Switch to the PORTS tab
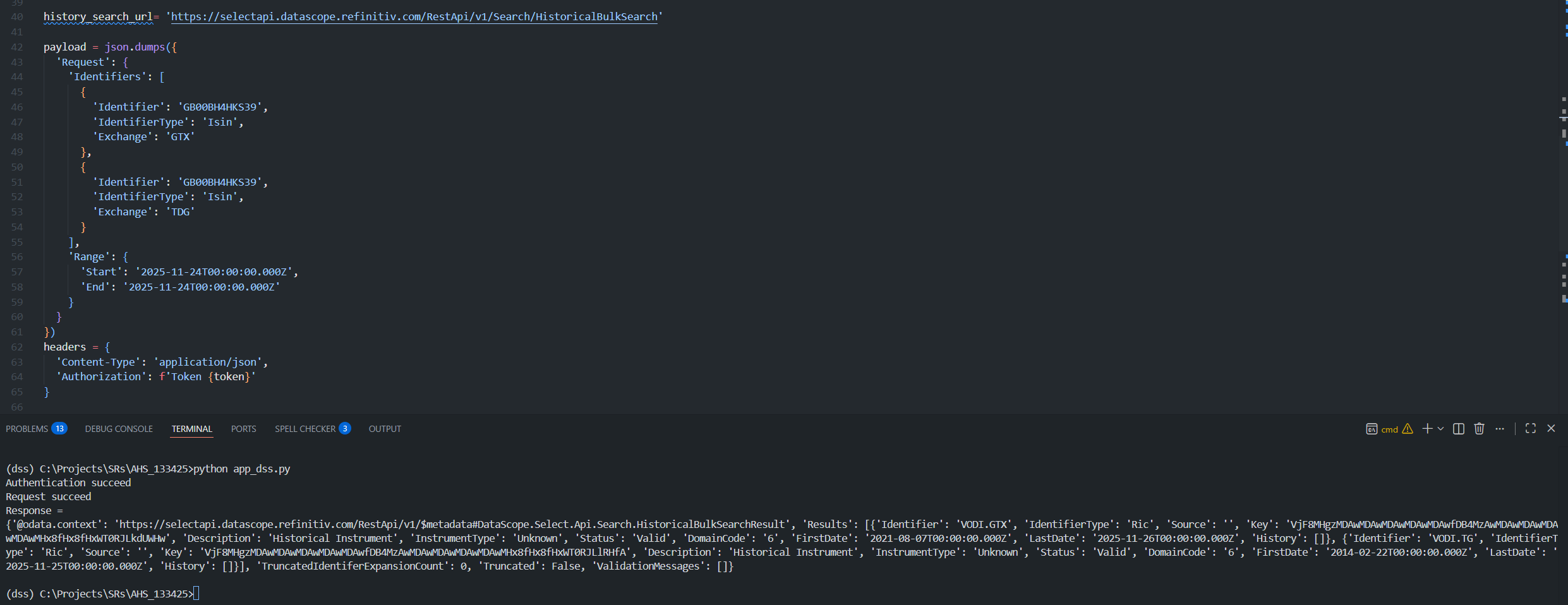 click(x=243, y=429)
